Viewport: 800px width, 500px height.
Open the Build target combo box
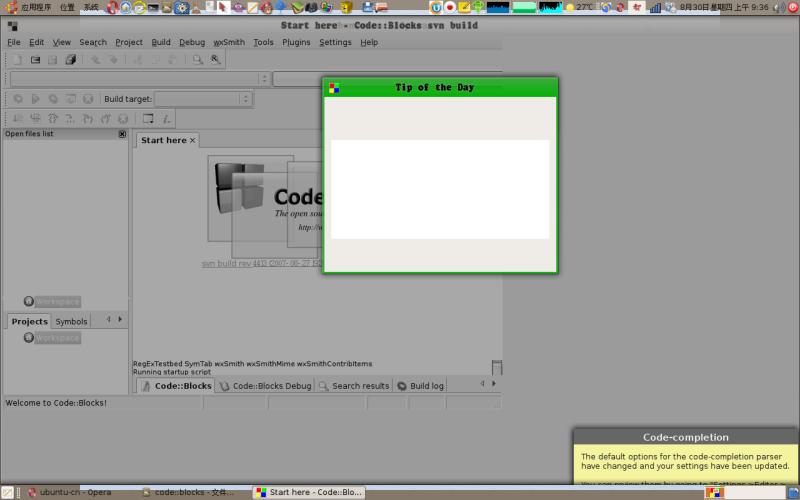coord(203,98)
